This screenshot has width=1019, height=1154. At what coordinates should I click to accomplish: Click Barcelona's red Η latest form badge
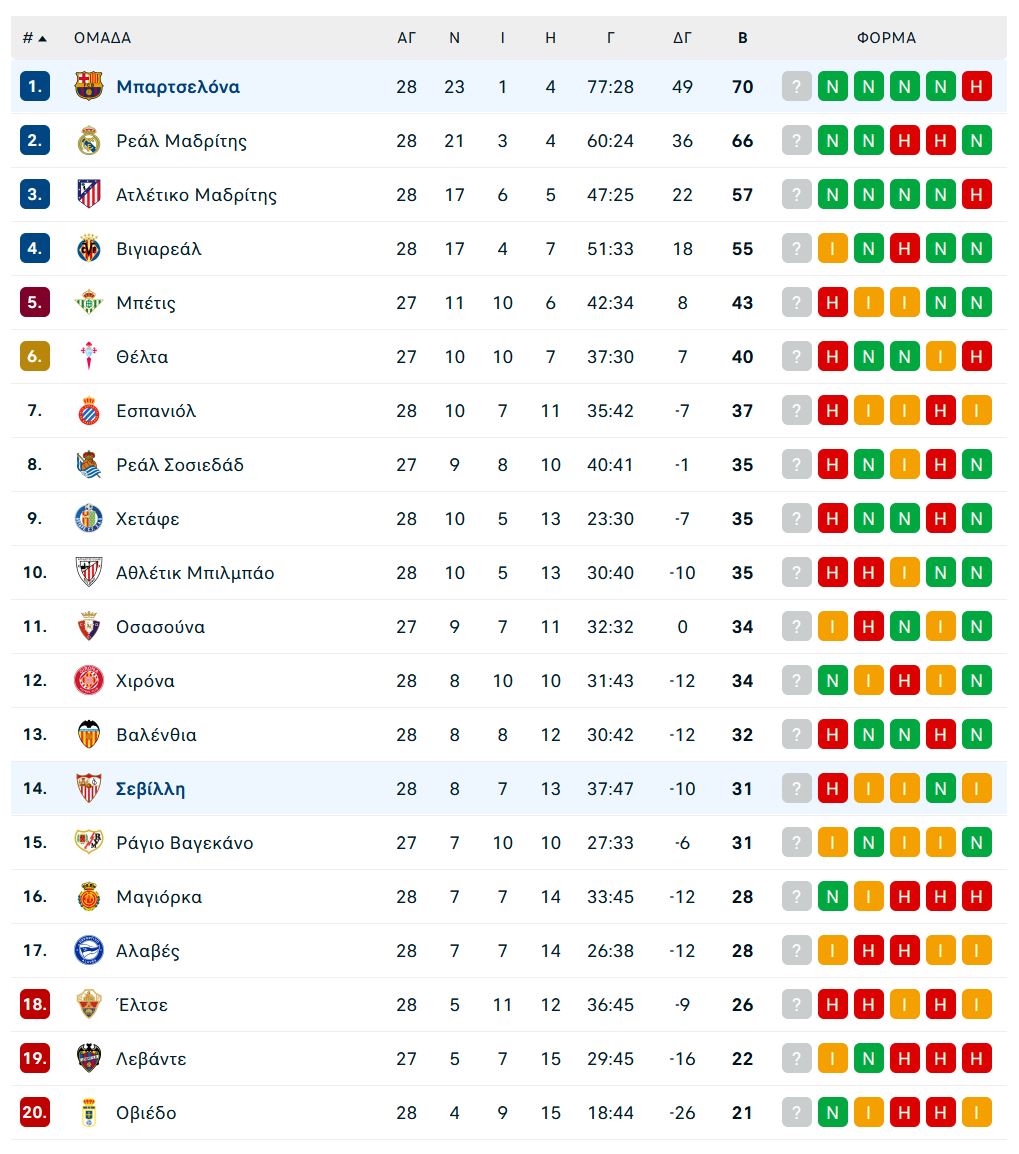[976, 87]
